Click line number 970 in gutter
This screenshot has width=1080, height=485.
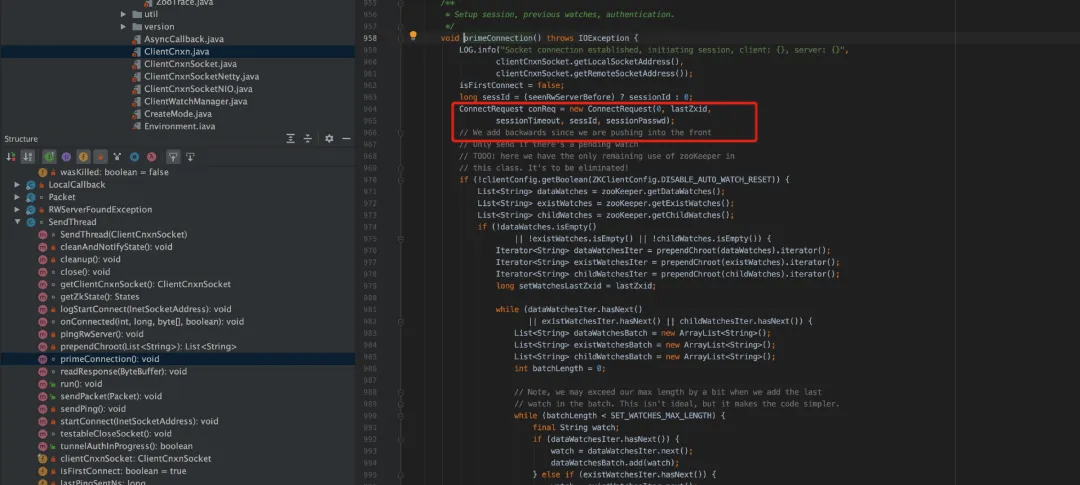(370, 180)
